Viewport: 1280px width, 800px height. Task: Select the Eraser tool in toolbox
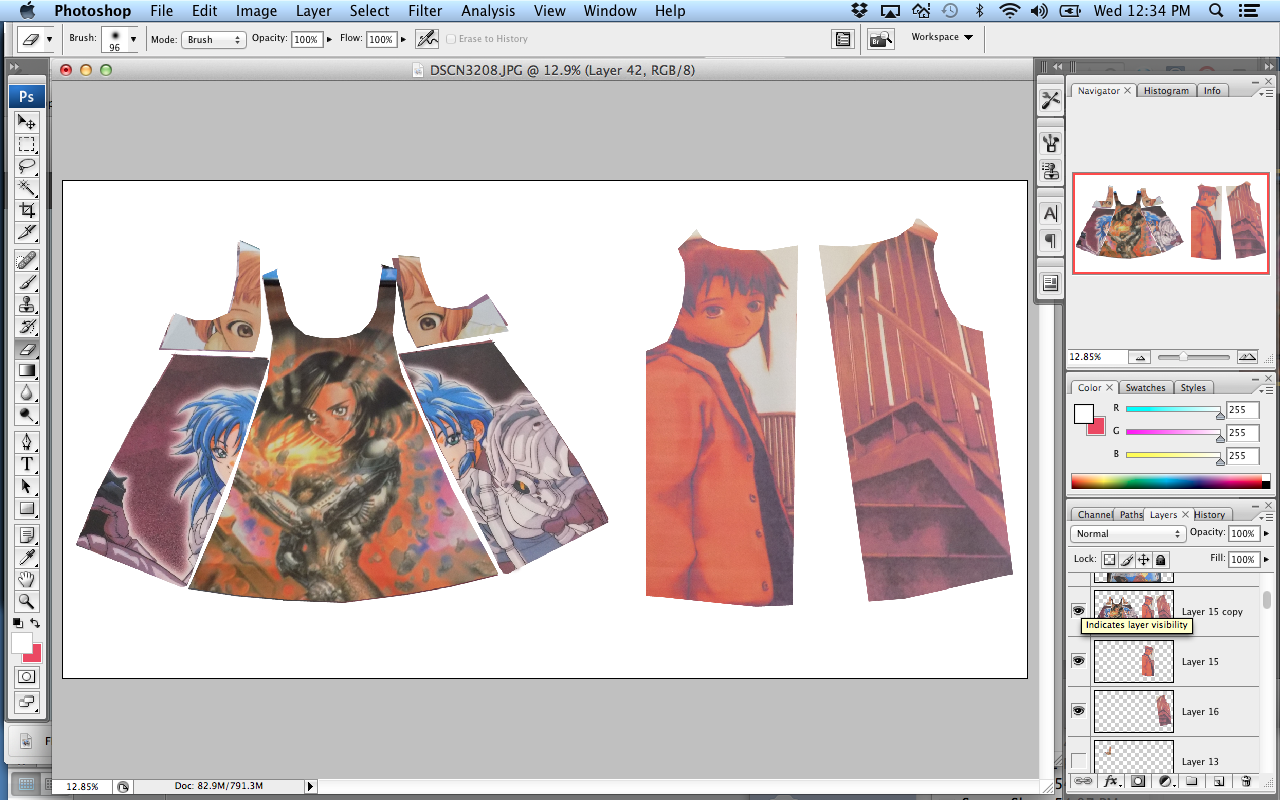(27, 349)
